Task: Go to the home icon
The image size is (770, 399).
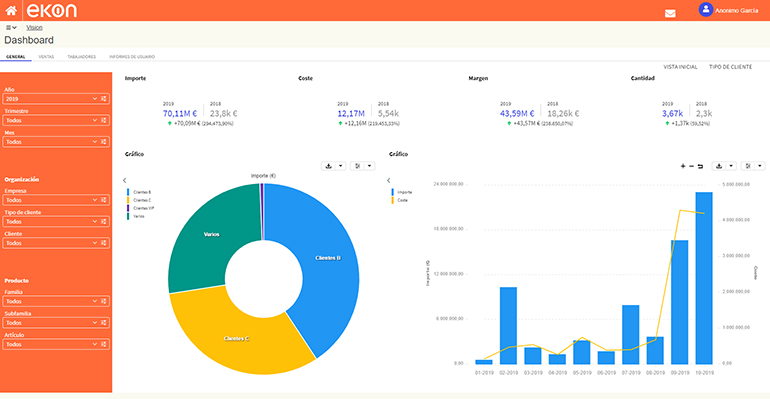Action: coord(11,10)
